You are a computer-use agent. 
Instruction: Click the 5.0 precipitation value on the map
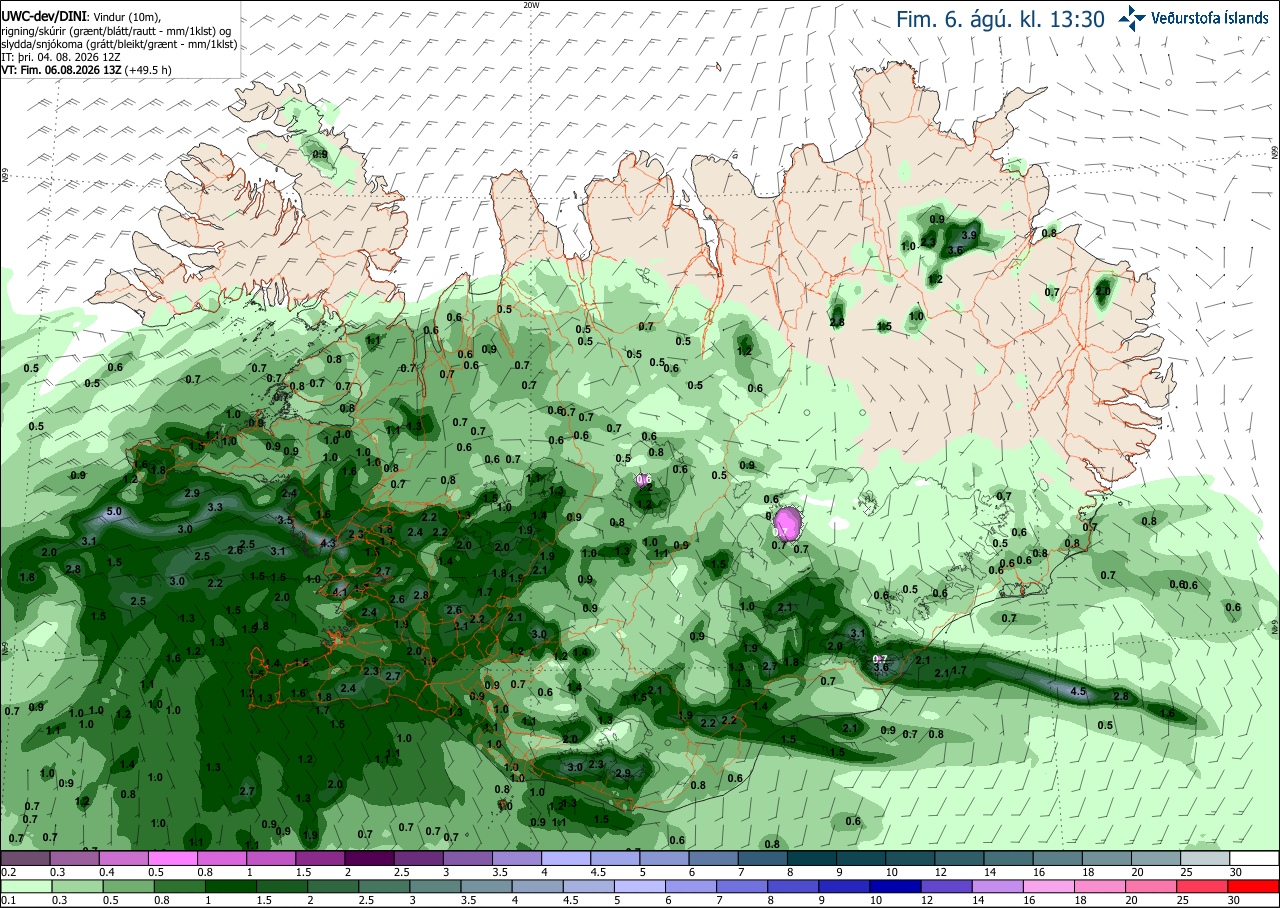(x=114, y=512)
